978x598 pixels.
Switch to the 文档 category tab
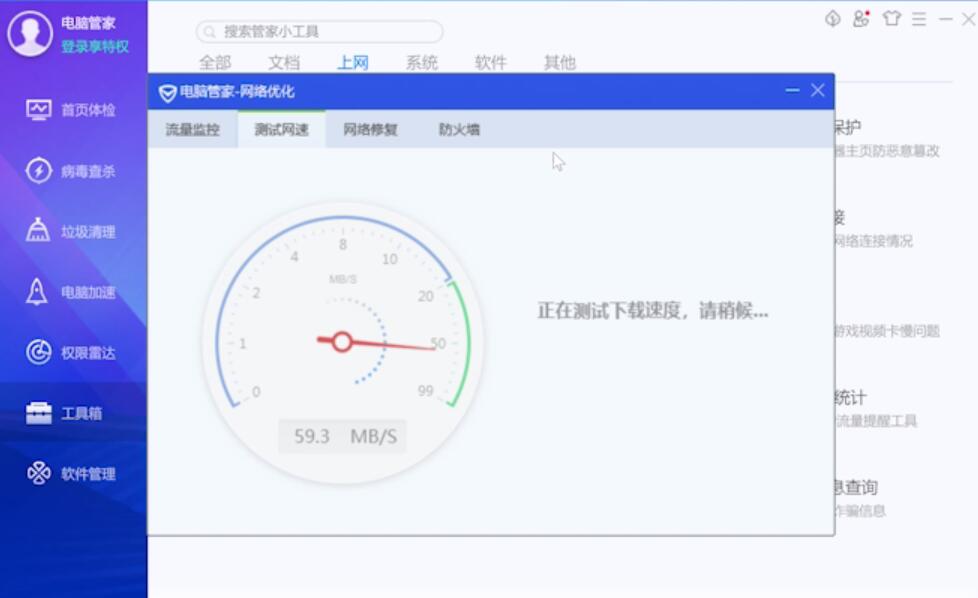coord(284,62)
